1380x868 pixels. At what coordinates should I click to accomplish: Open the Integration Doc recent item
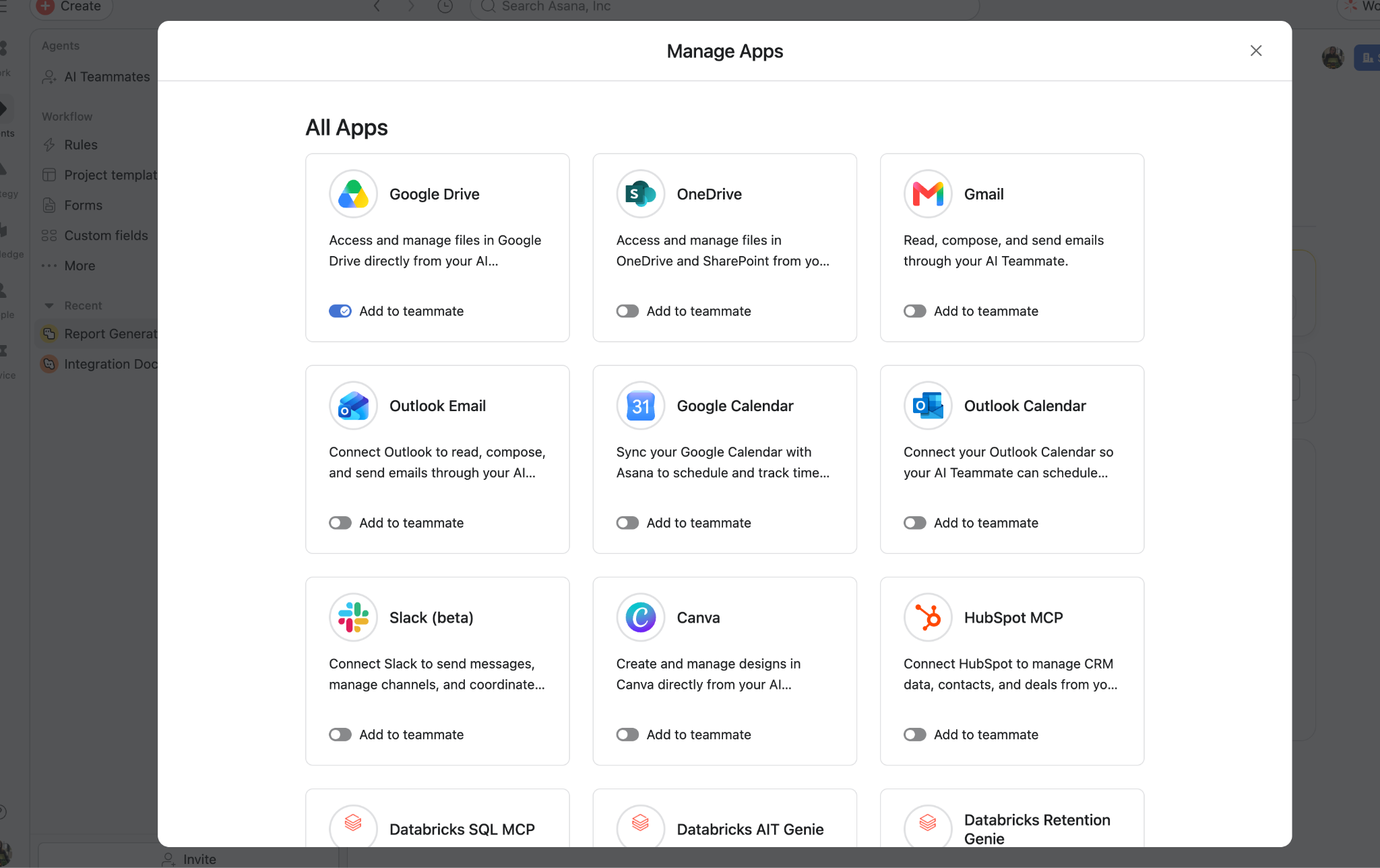[x=97, y=364]
